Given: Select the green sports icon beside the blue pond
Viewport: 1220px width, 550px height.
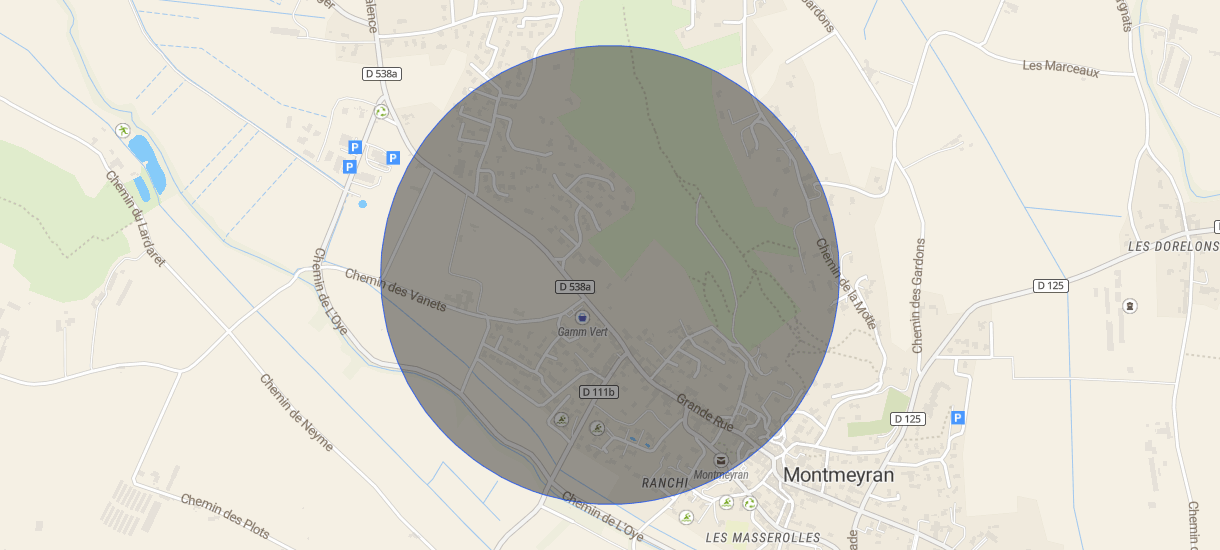Looking at the screenshot, I should (x=122, y=130).
